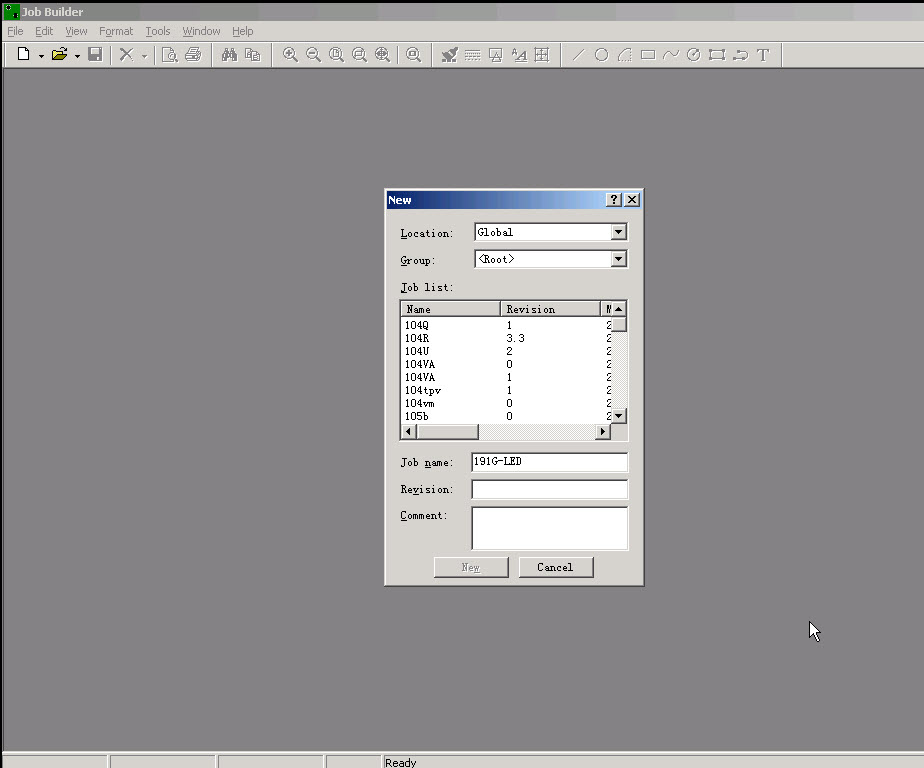
Task: Open the dropdown arrow beside New icon
Action: pyautogui.click(x=41, y=56)
